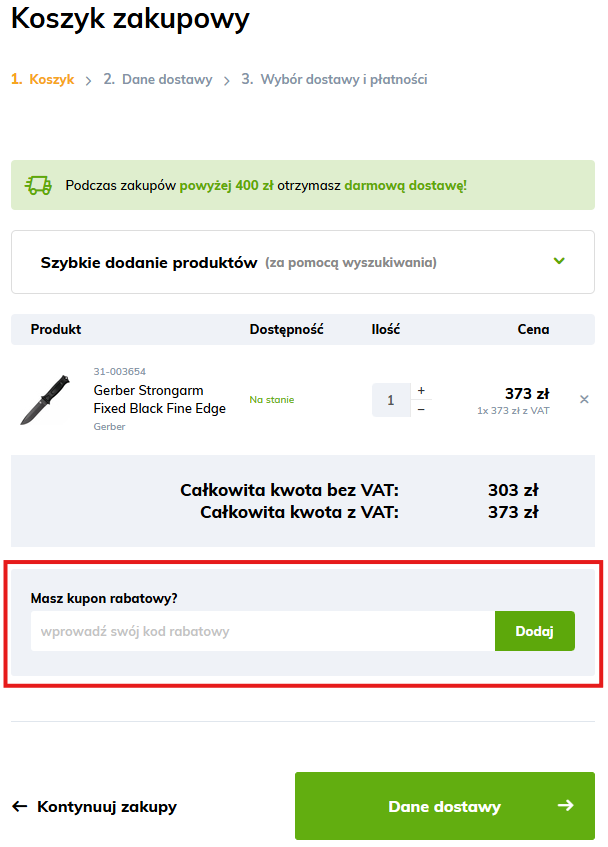Expand the Szybkie dodanie produktów chevron

(x=559, y=261)
